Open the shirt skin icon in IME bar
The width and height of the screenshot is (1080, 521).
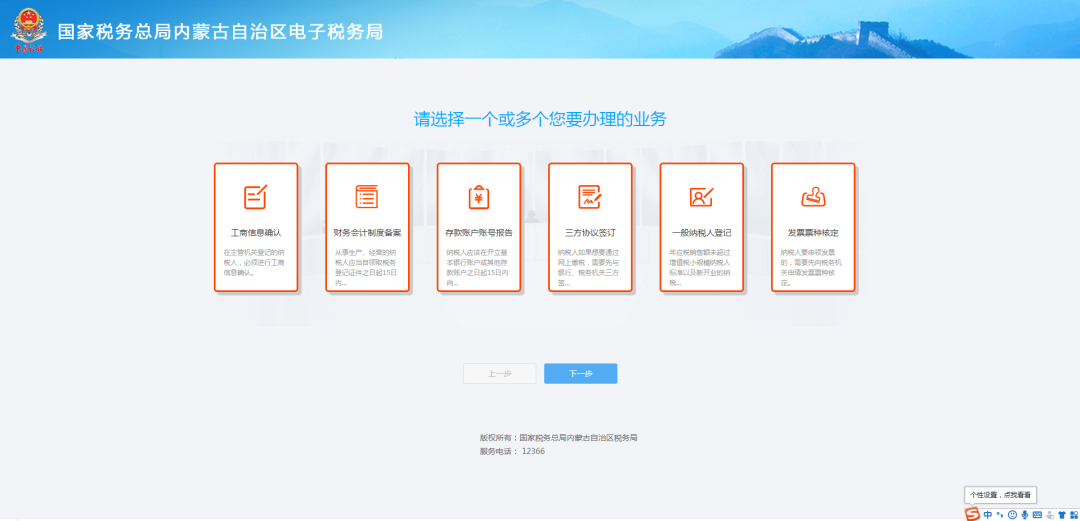(x=1061, y=515)
